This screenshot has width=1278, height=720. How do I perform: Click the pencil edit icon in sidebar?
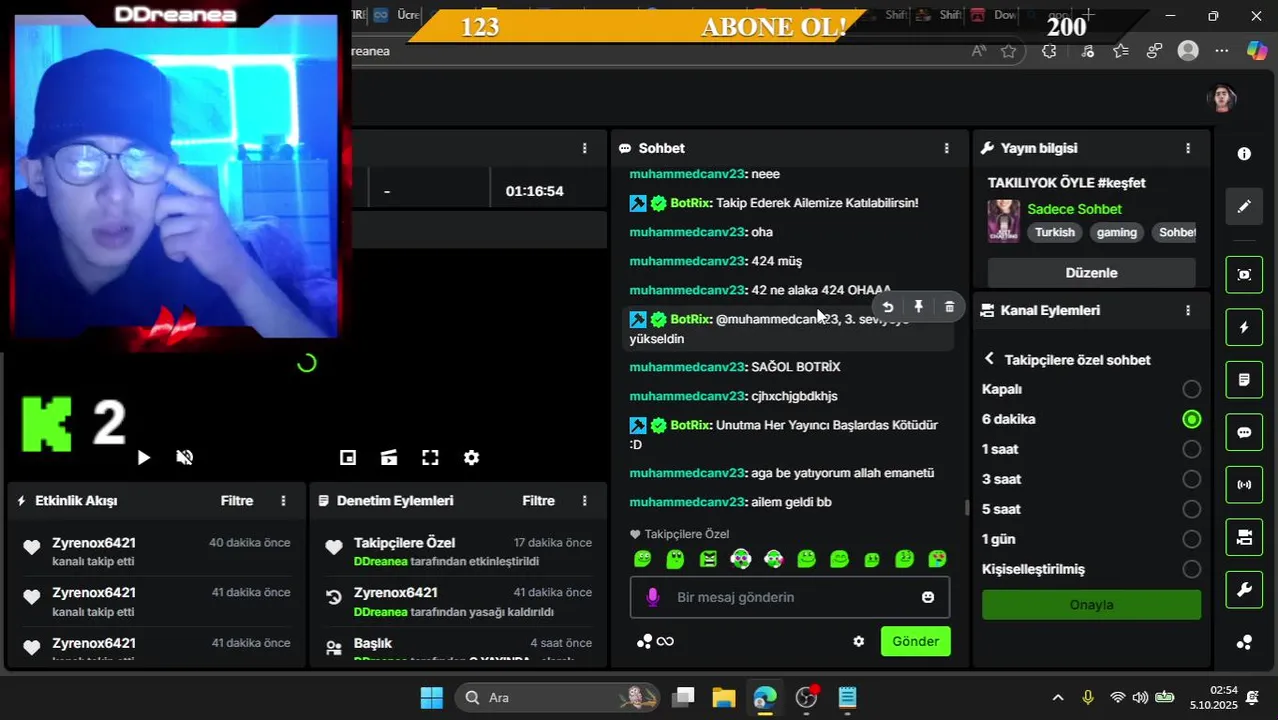[1244, 206]
